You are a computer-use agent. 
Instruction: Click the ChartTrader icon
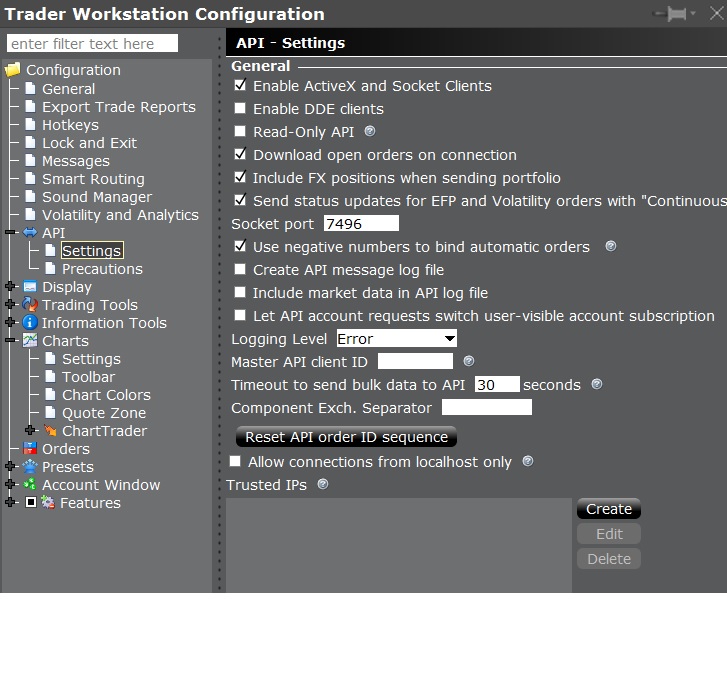tap(50, 431)
